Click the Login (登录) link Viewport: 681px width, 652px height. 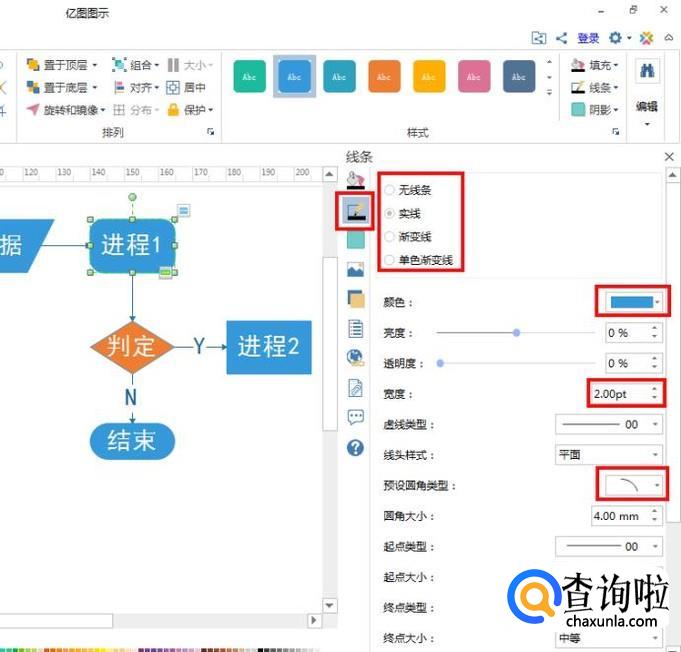point(588,38)
